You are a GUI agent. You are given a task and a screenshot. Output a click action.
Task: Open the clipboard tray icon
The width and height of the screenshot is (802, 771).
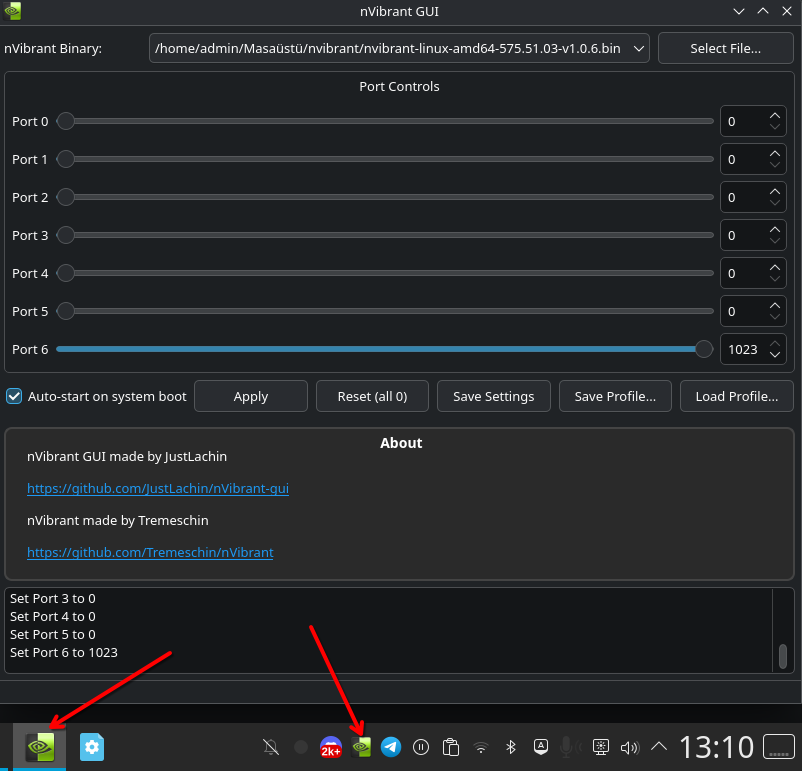pyautogui.click(x=451, y=747)
